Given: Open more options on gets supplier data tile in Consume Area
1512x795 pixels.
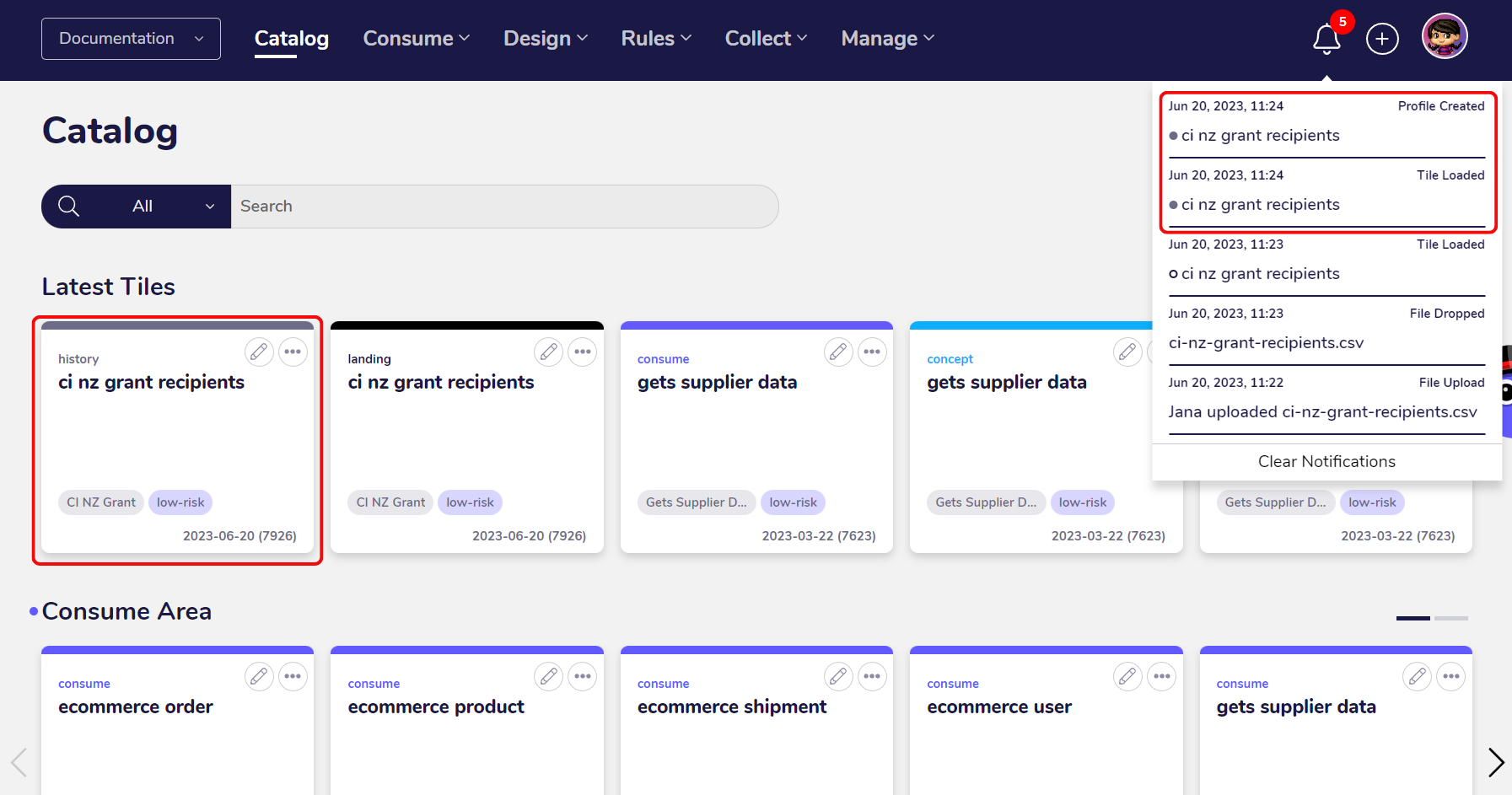Looking at the screenshot, I should click(1451, 676).
